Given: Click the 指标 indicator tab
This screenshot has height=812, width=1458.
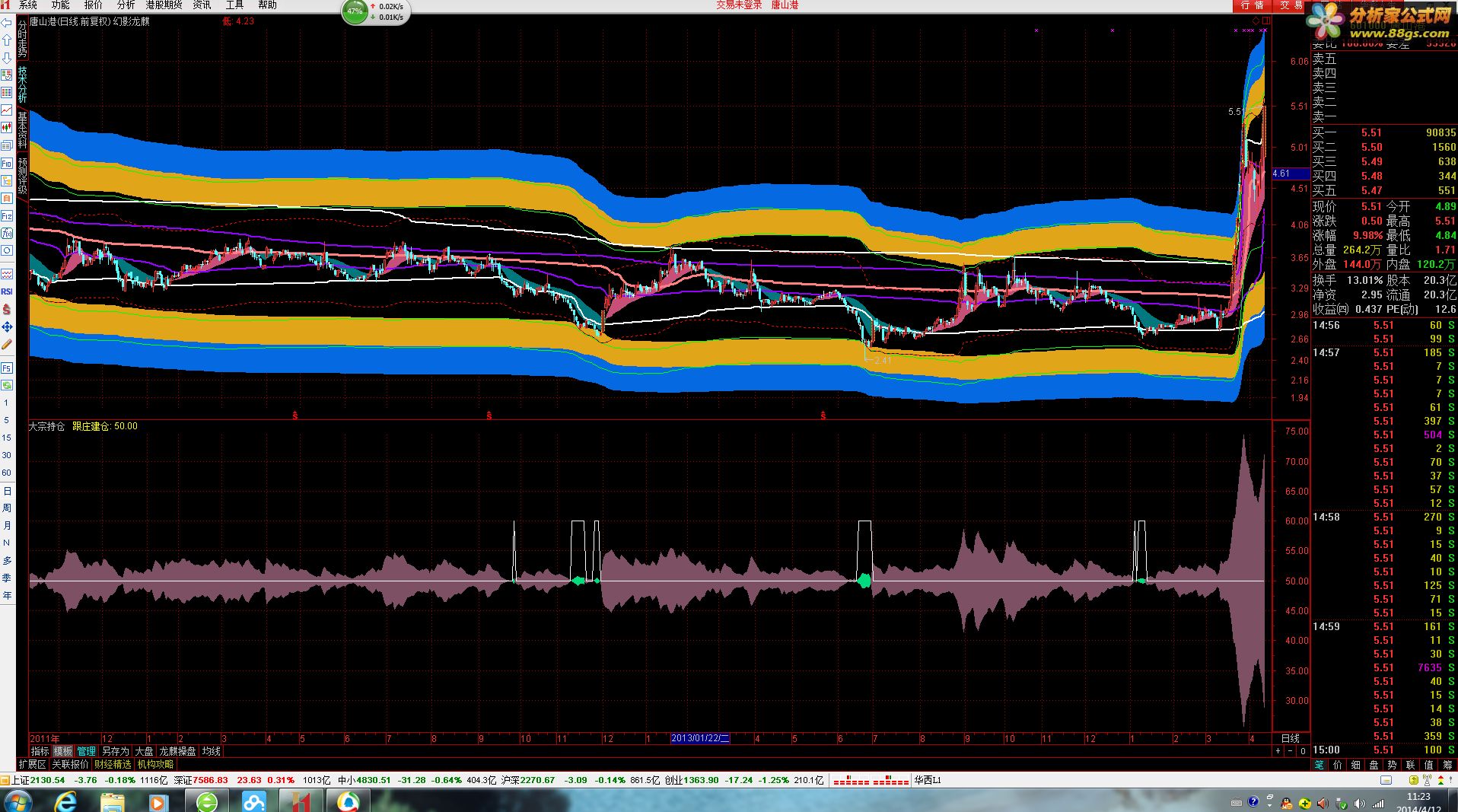Looking at the screenshot, I should click(40, 751).
